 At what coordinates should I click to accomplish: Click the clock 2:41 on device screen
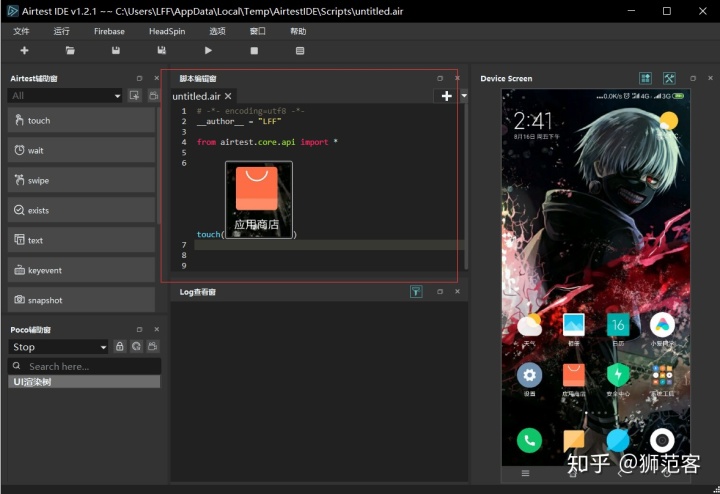tap(533, 121)
